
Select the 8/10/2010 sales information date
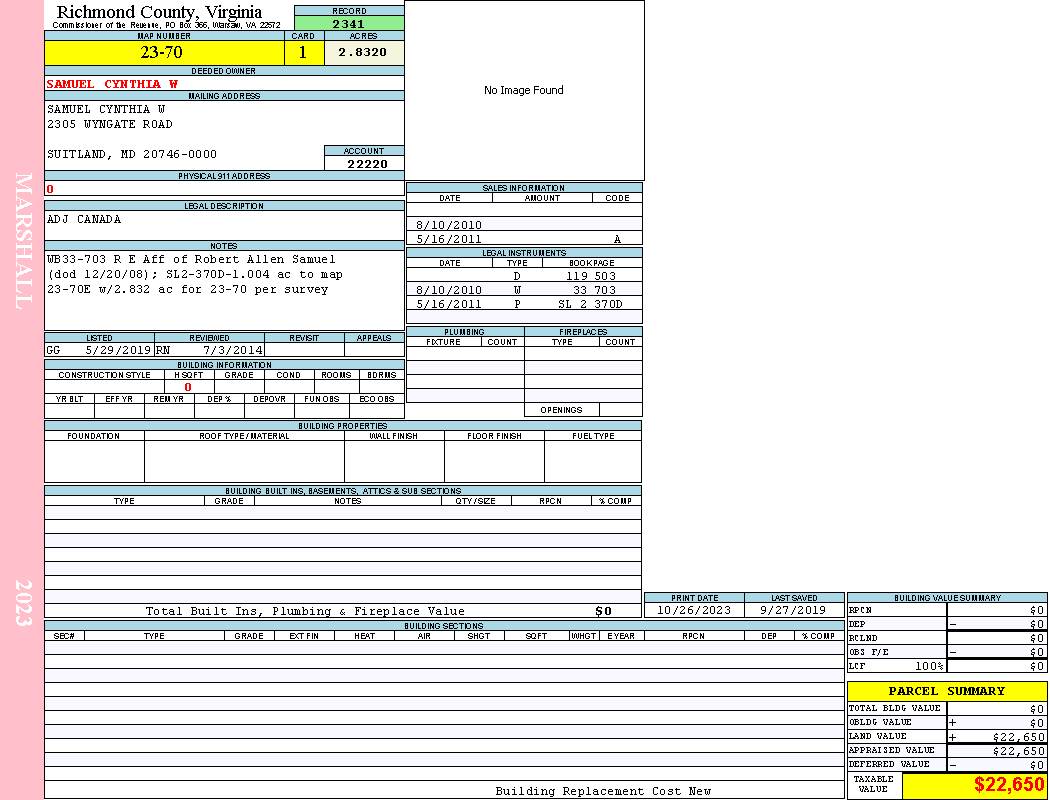[449, 225]
